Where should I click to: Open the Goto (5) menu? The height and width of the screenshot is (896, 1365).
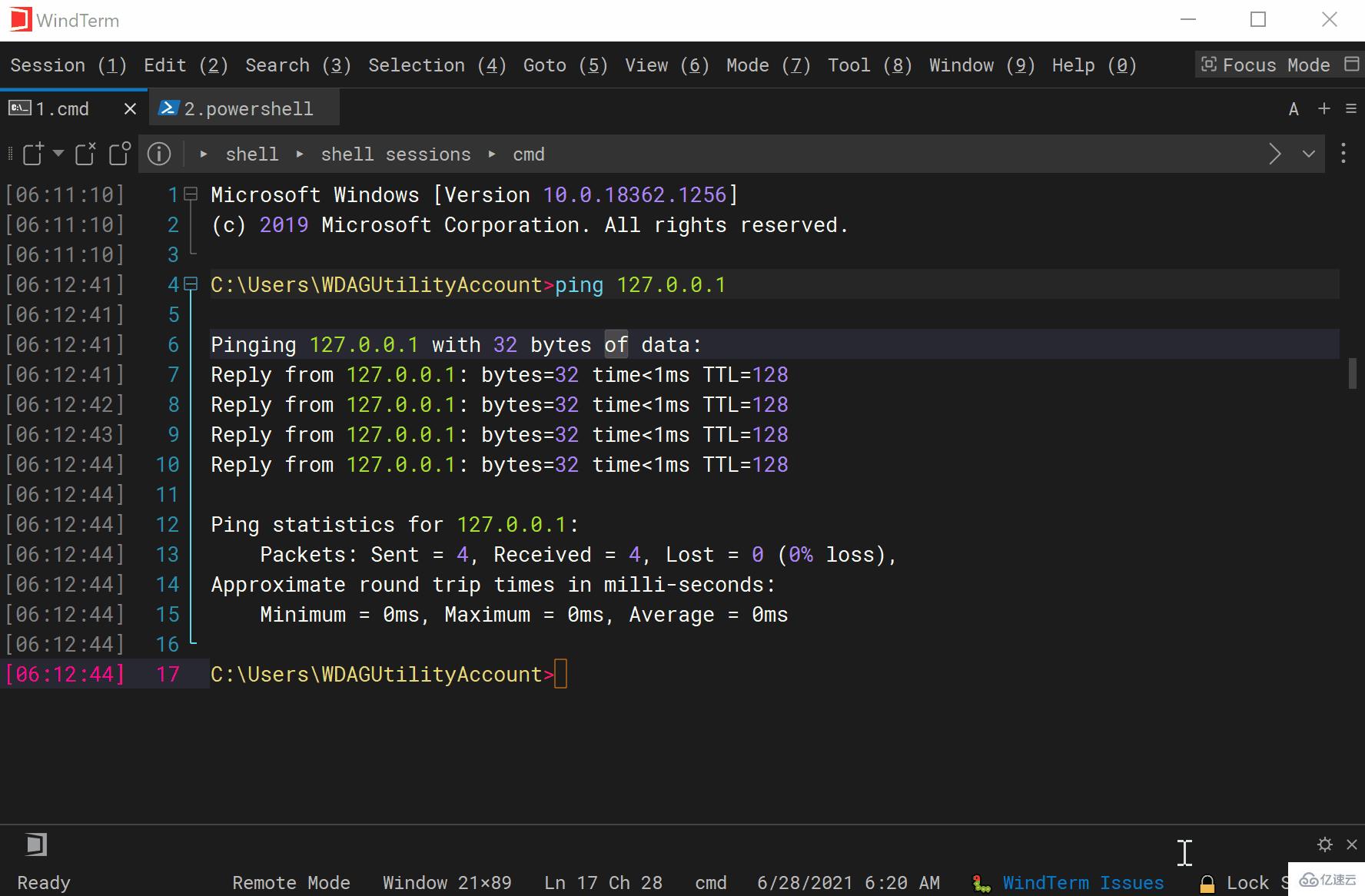click(566, 65)
